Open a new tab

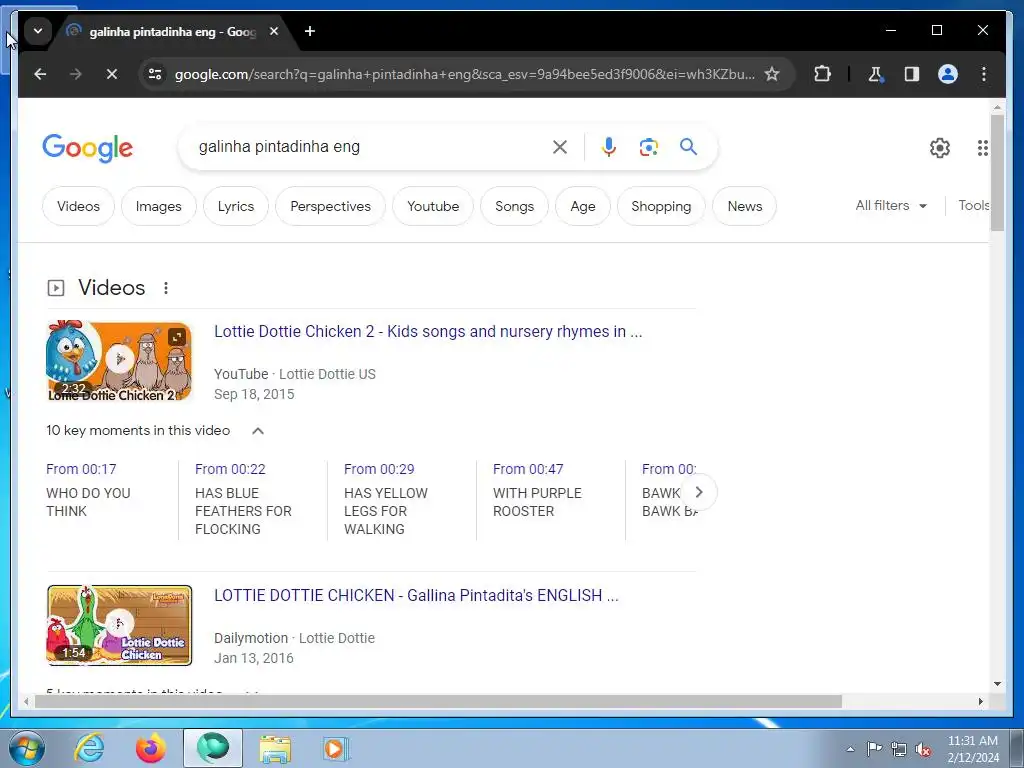pyautogui.click(x=310, y=31)
